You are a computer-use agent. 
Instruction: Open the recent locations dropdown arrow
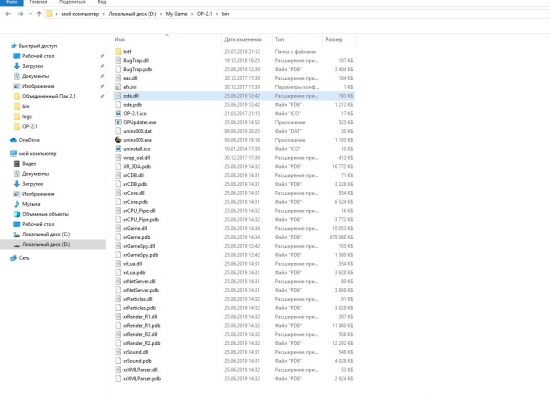tap(30, 14)
